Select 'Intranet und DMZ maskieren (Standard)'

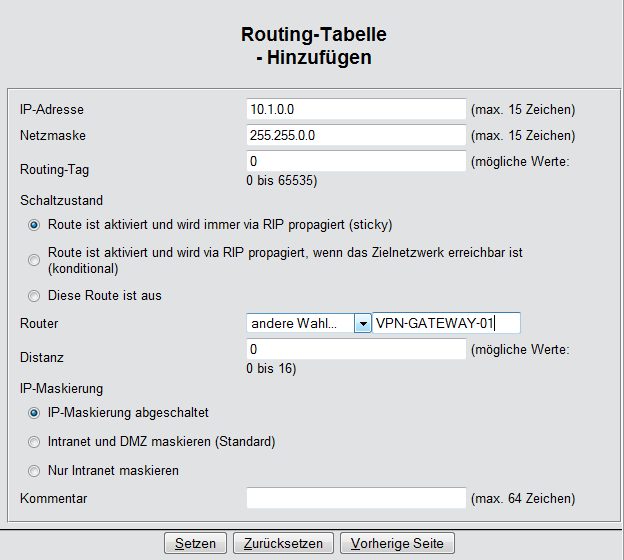tap(35, 442)
